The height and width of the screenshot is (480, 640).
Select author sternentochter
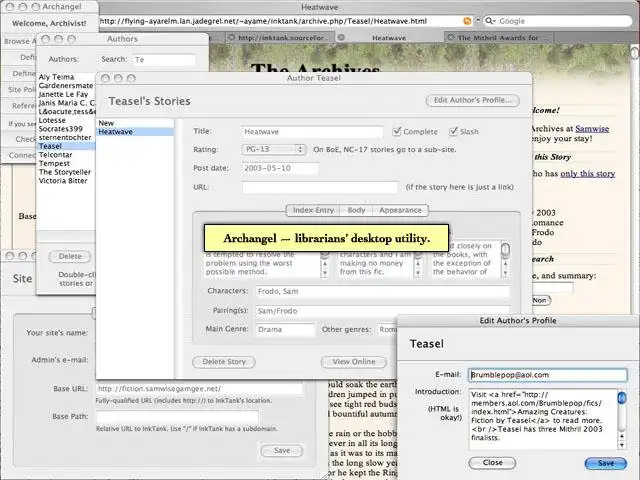tap(65, 138)
